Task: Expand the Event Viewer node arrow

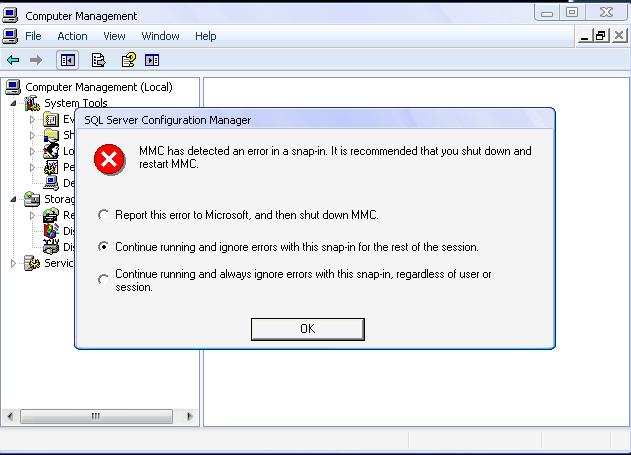Action: coord(32,119)
